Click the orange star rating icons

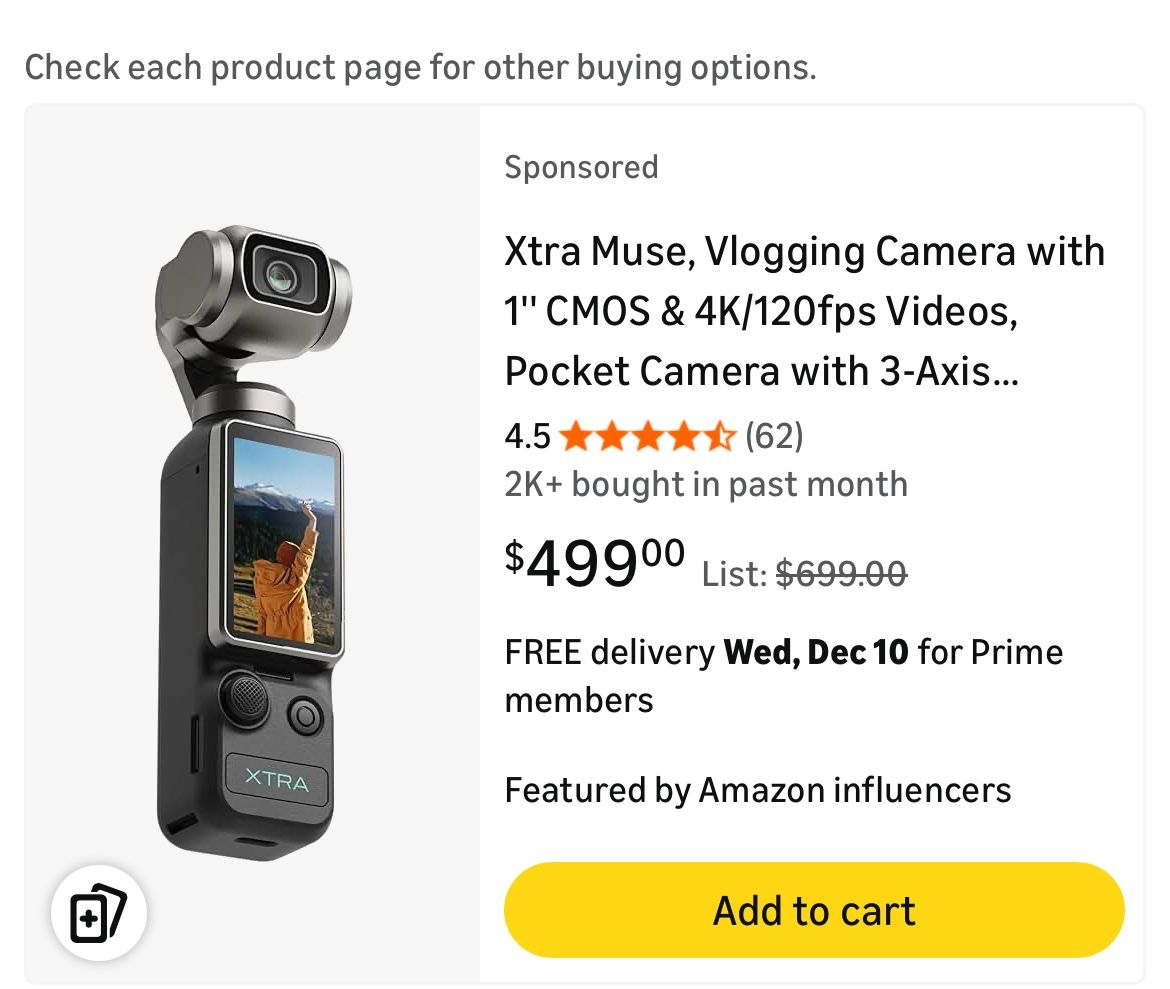coord(647,436)
